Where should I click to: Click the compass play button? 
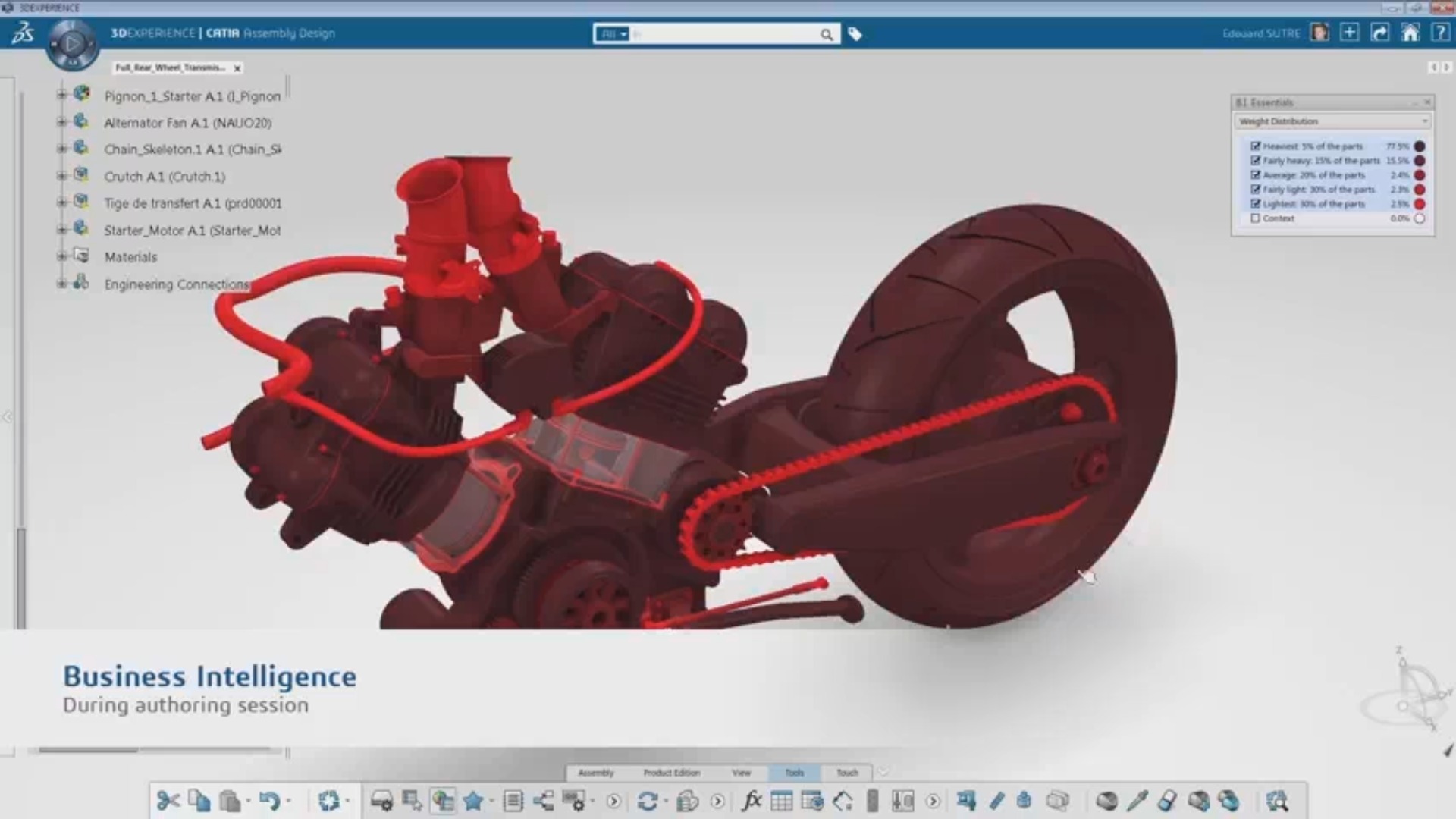click(72, 44)
